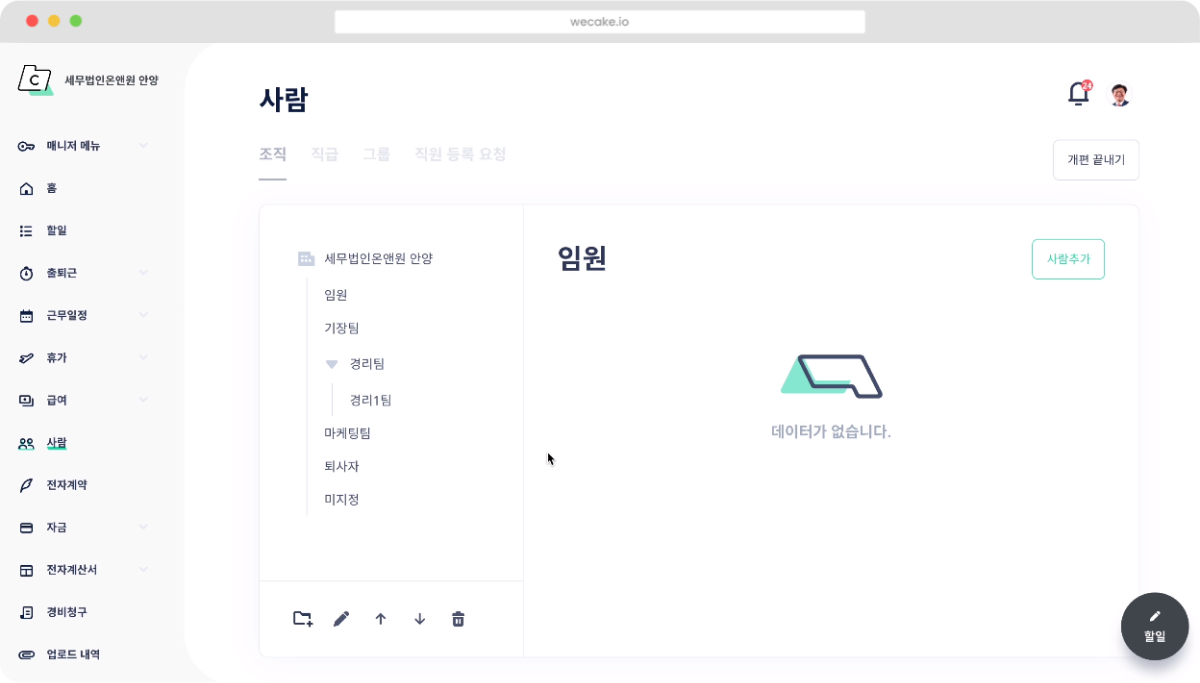Switch to the 직원 등록 요청 tab
Screen dimensions: 1200x683
point(460,154)
